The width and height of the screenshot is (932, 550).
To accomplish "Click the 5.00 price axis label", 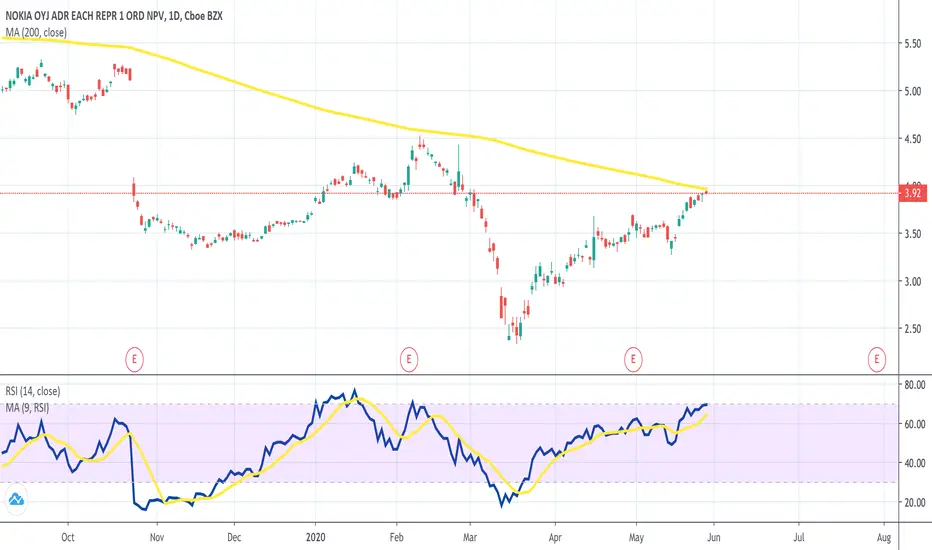I will click(x=912, y=91).
